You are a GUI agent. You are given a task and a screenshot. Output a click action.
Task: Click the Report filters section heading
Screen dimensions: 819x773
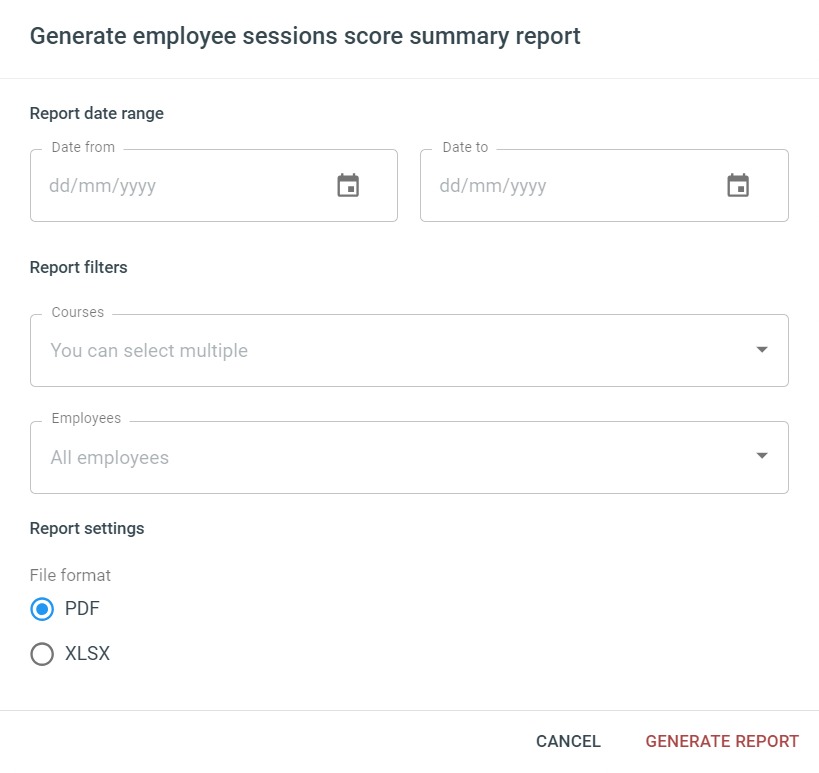tap(78, 267)
